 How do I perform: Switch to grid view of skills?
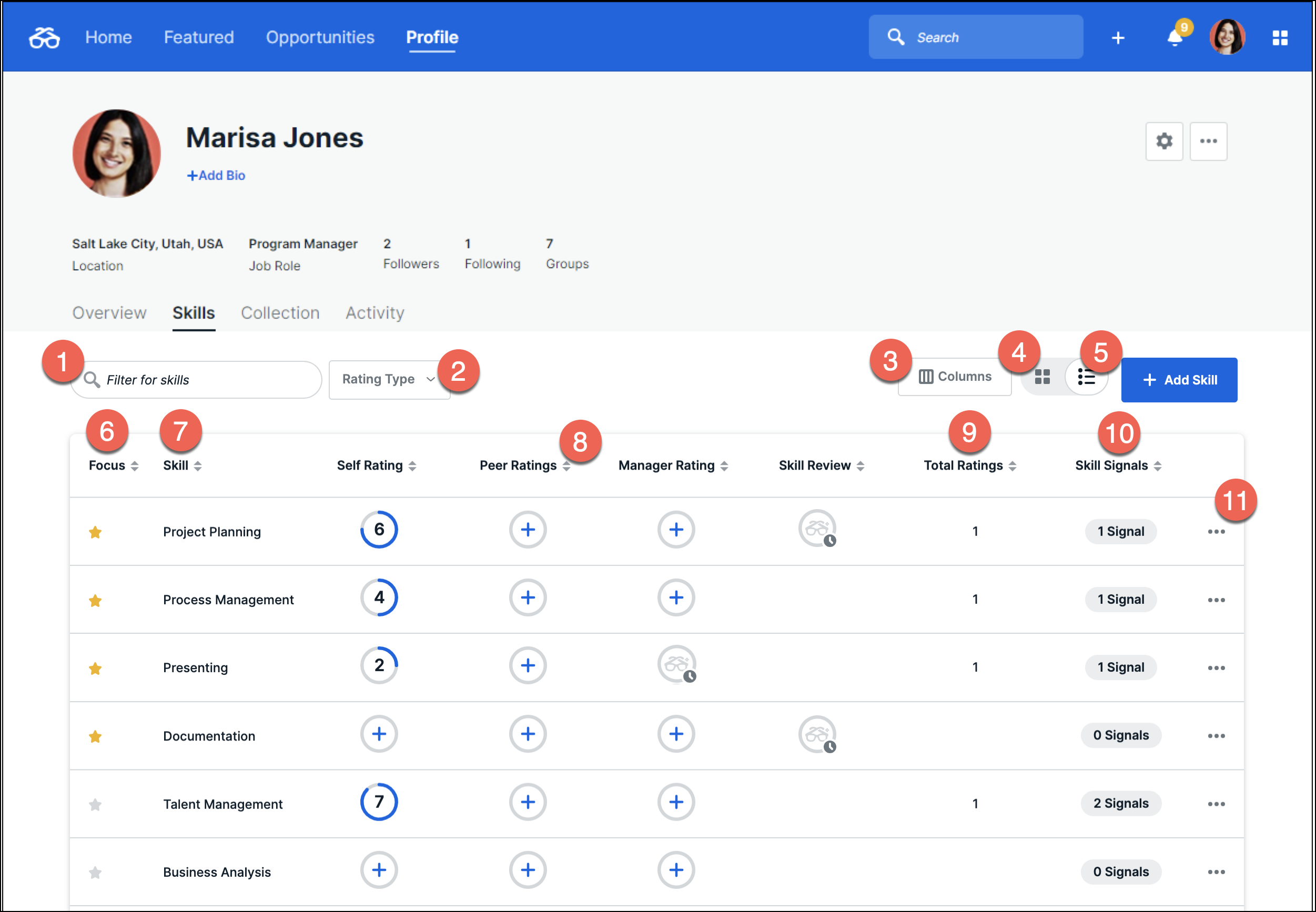[1042, 377]
